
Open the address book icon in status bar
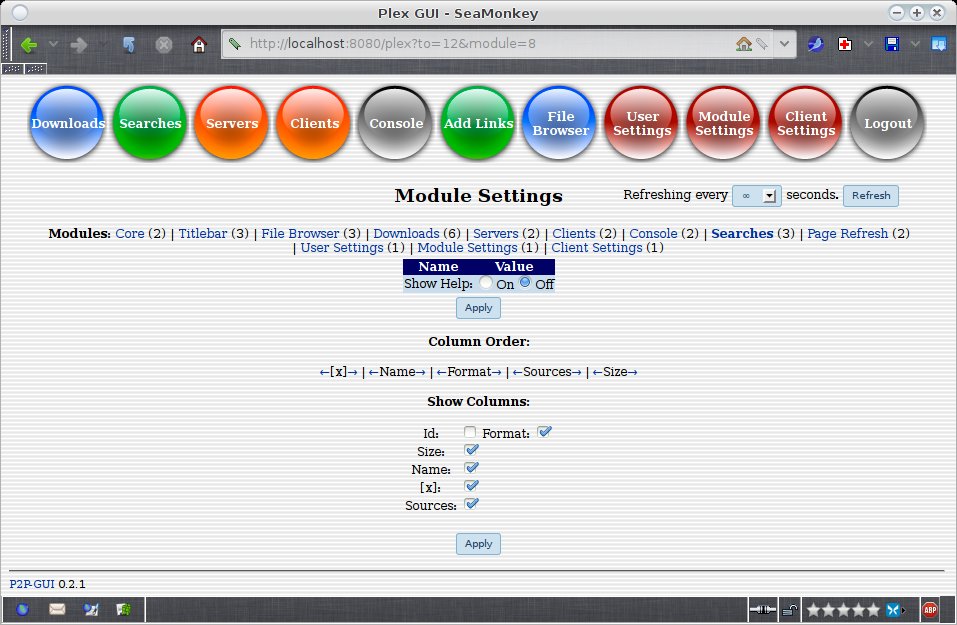click(124, 609)
